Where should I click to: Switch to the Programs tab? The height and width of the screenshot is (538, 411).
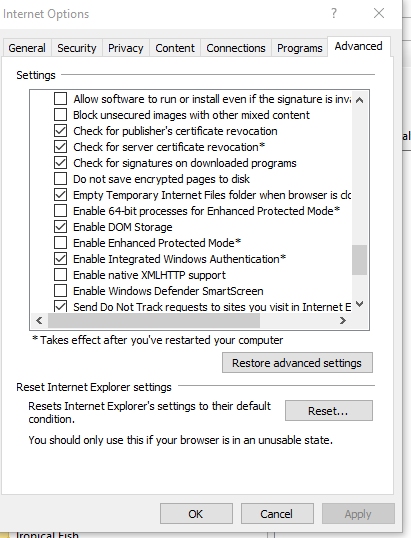(x=300, y=48)
